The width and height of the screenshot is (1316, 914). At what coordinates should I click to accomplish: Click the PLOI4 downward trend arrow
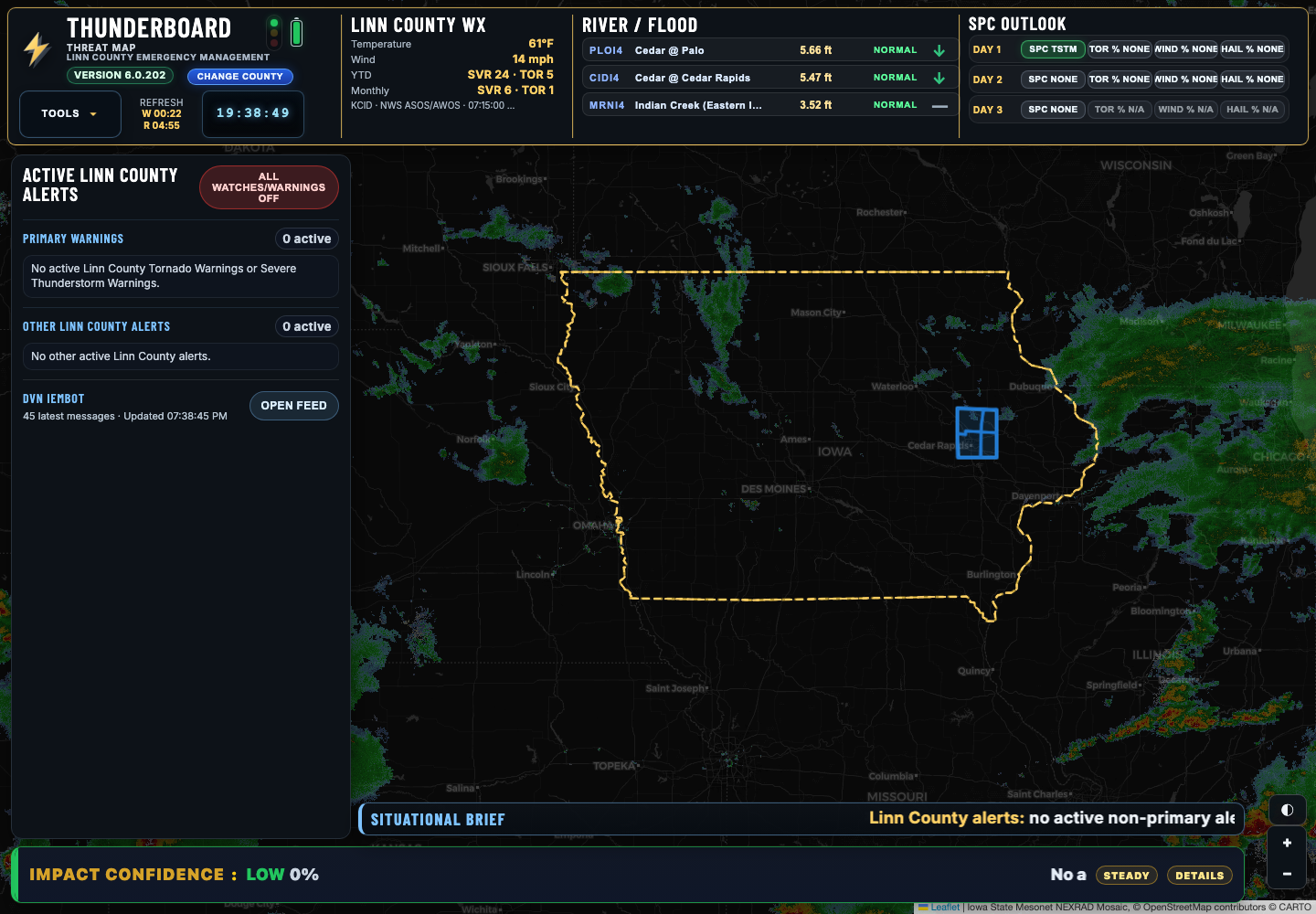pos(939,50)
